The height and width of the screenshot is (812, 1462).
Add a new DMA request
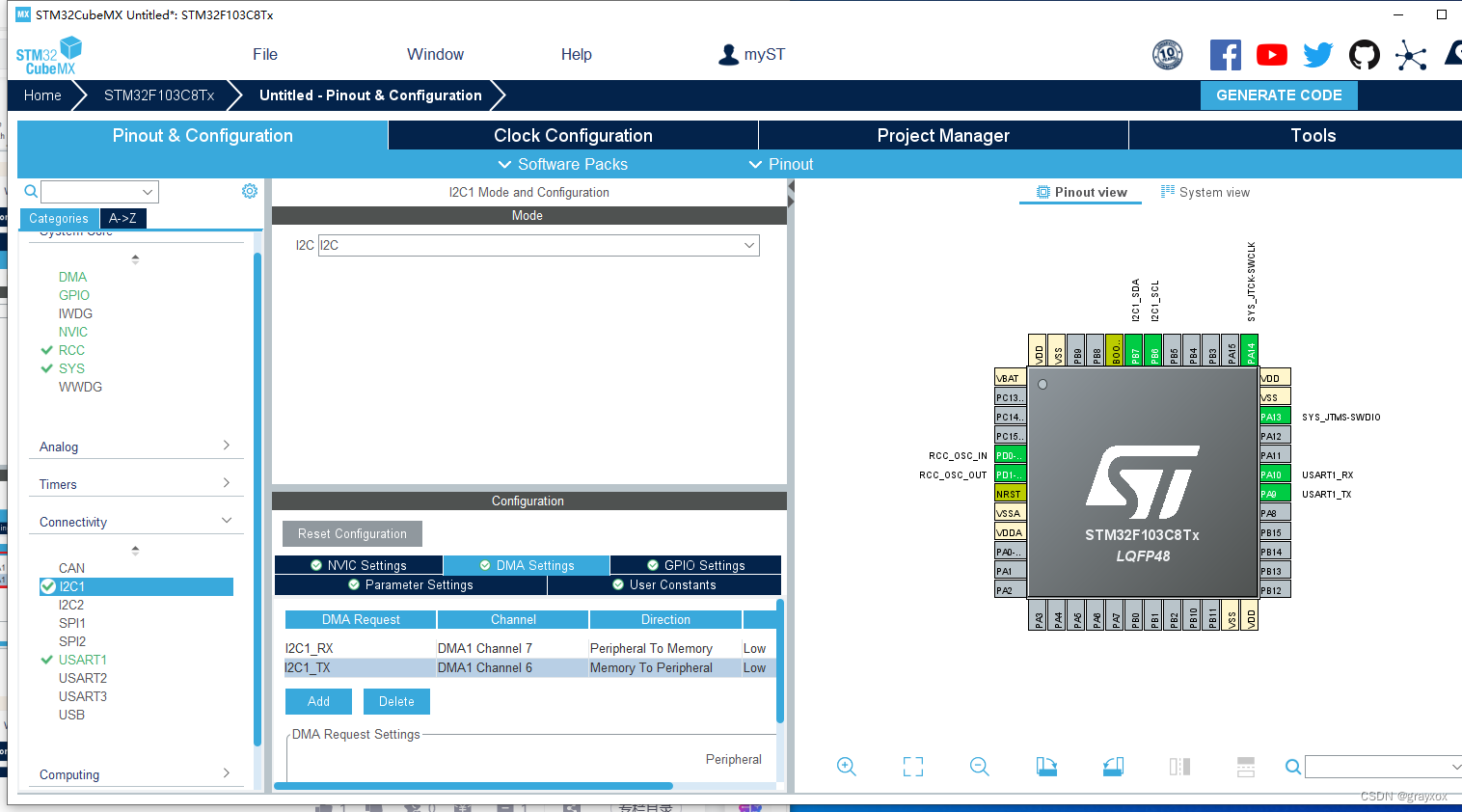tap(318, 701)
